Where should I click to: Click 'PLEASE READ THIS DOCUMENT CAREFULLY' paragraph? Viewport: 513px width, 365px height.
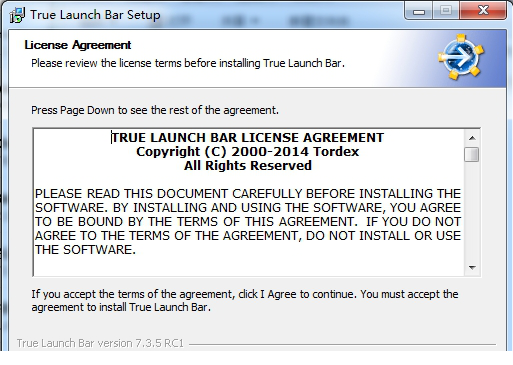[x=248, y=222]
